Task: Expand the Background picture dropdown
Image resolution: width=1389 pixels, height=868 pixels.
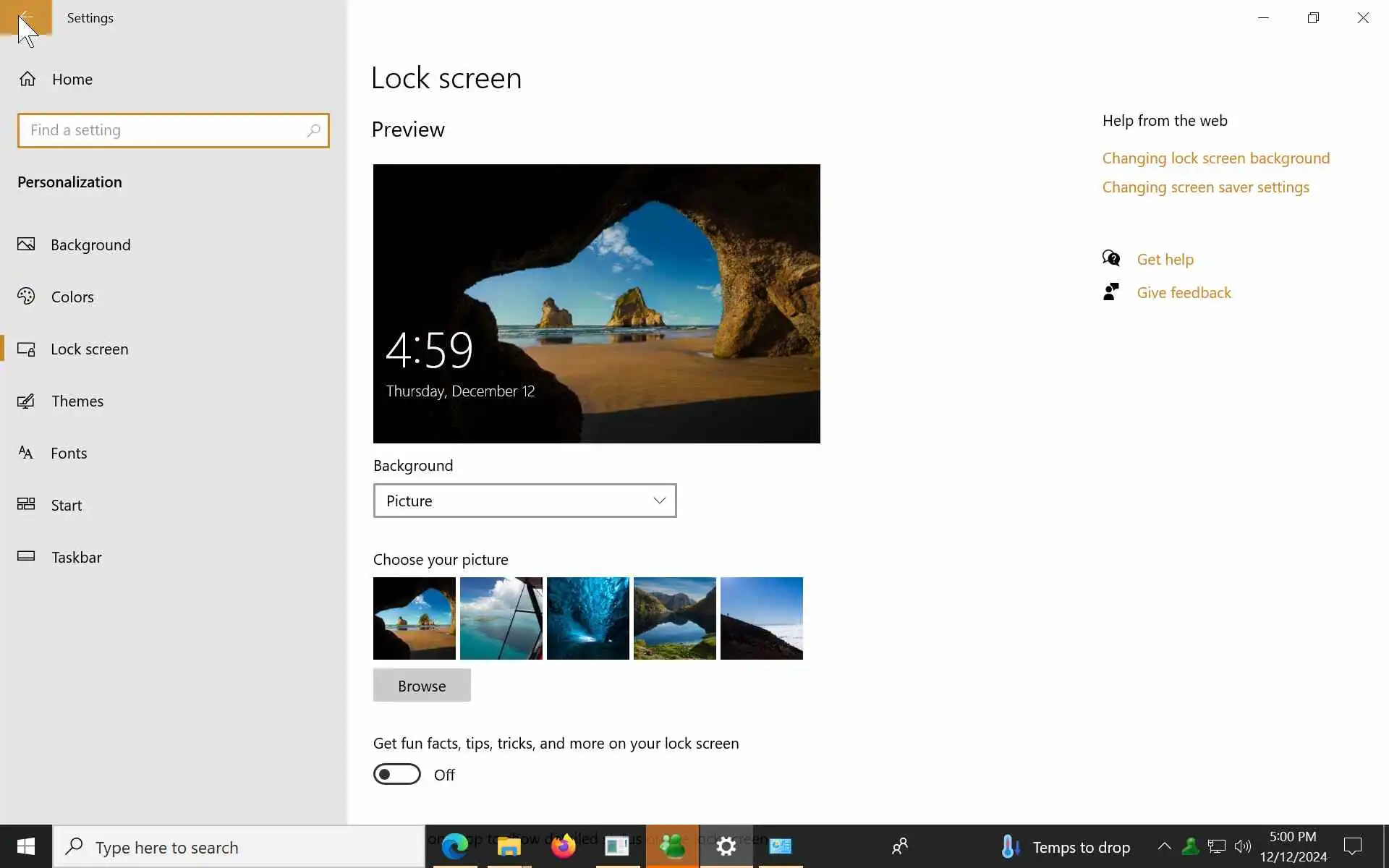Action: click(x=524, y=501)
